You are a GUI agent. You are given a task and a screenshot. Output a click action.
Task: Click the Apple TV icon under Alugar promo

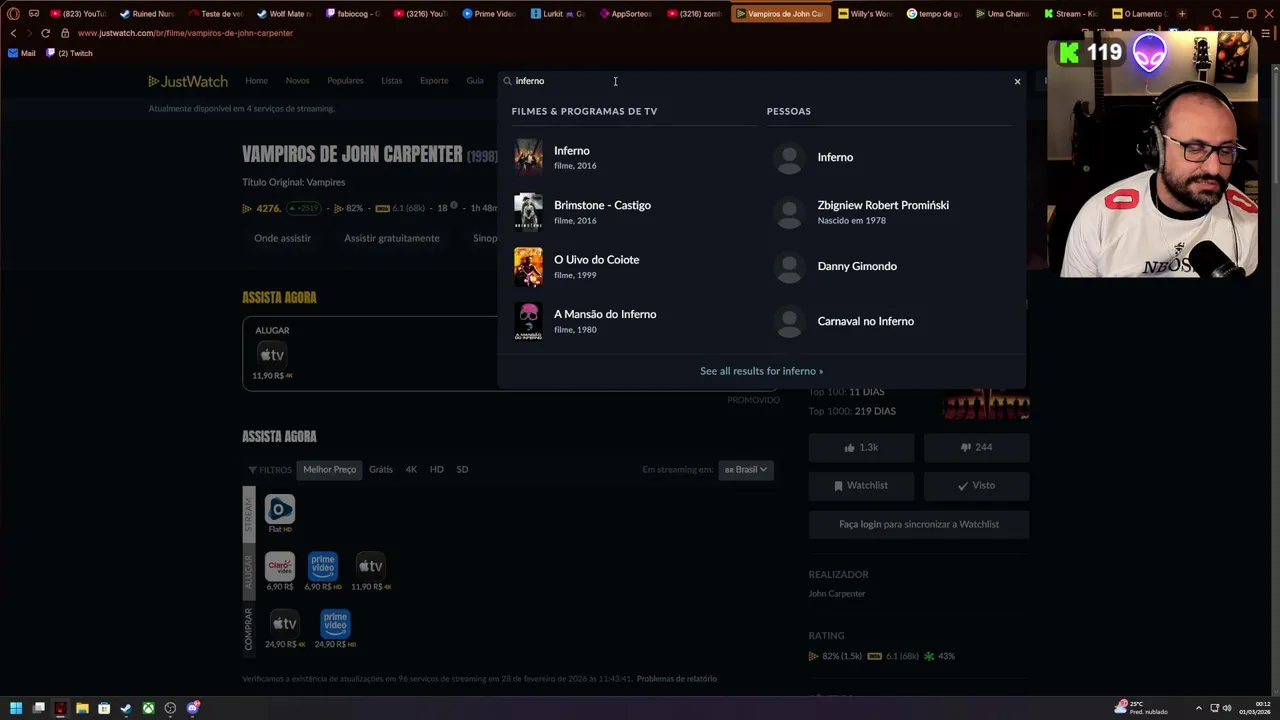click(x=272, y=355)
